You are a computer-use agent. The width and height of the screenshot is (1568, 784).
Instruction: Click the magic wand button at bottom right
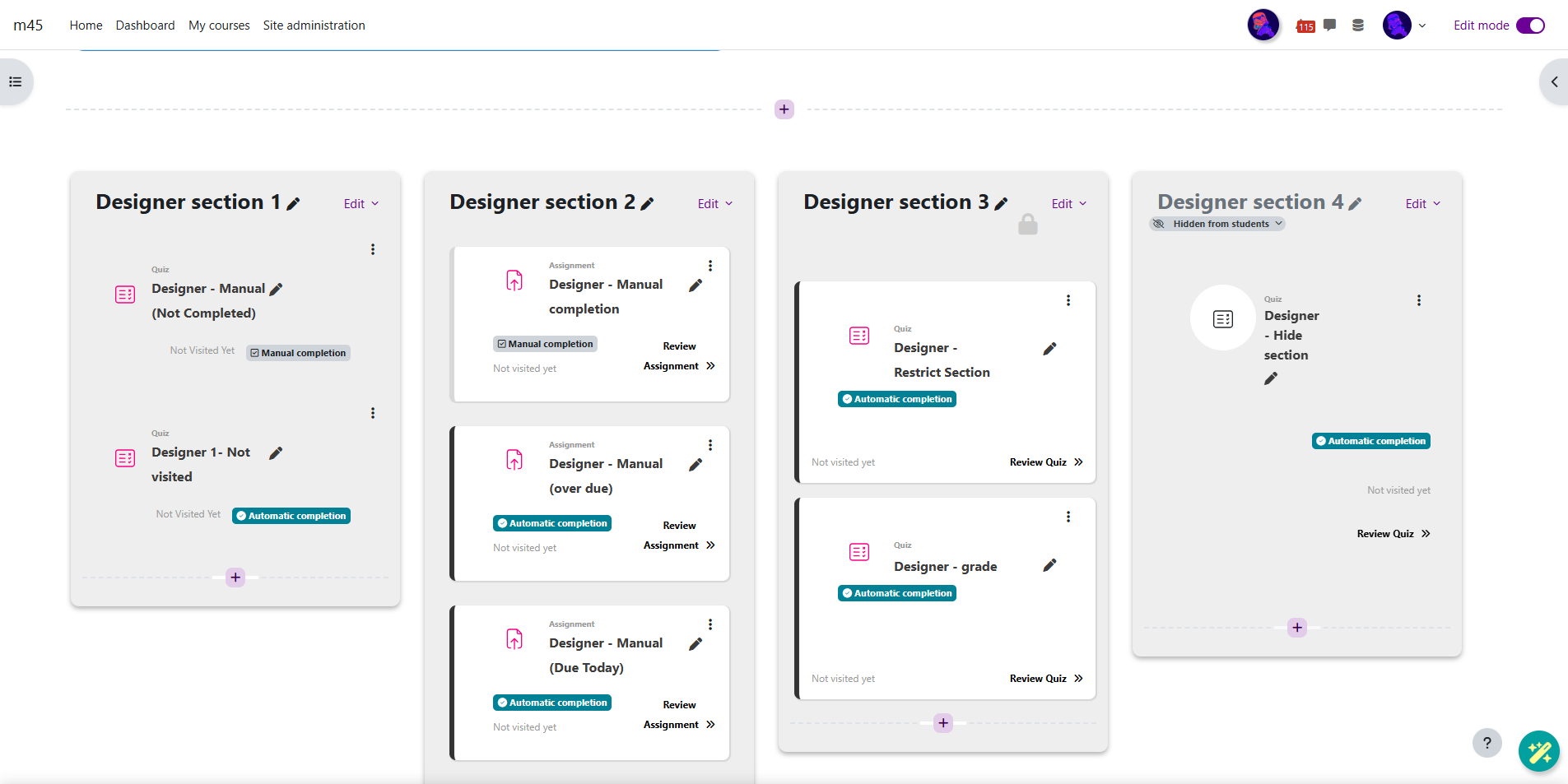coord(1538,751)
